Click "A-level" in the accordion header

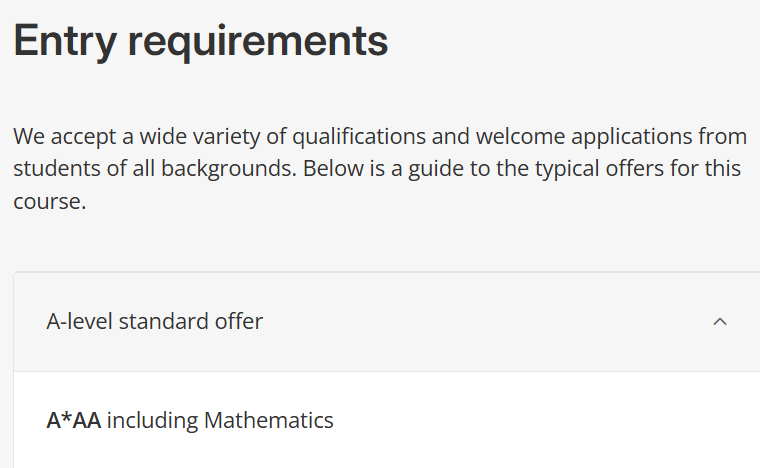click(x=80, y=322)
